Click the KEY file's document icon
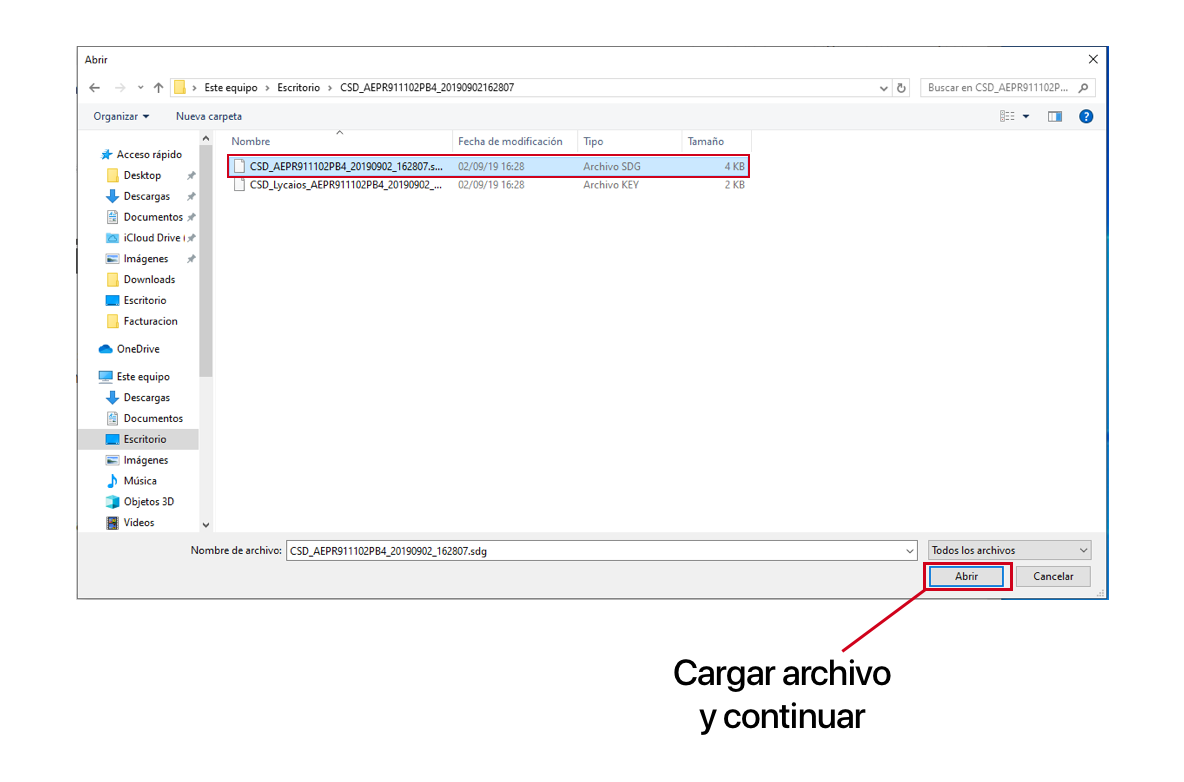 [x=239, y=185]
